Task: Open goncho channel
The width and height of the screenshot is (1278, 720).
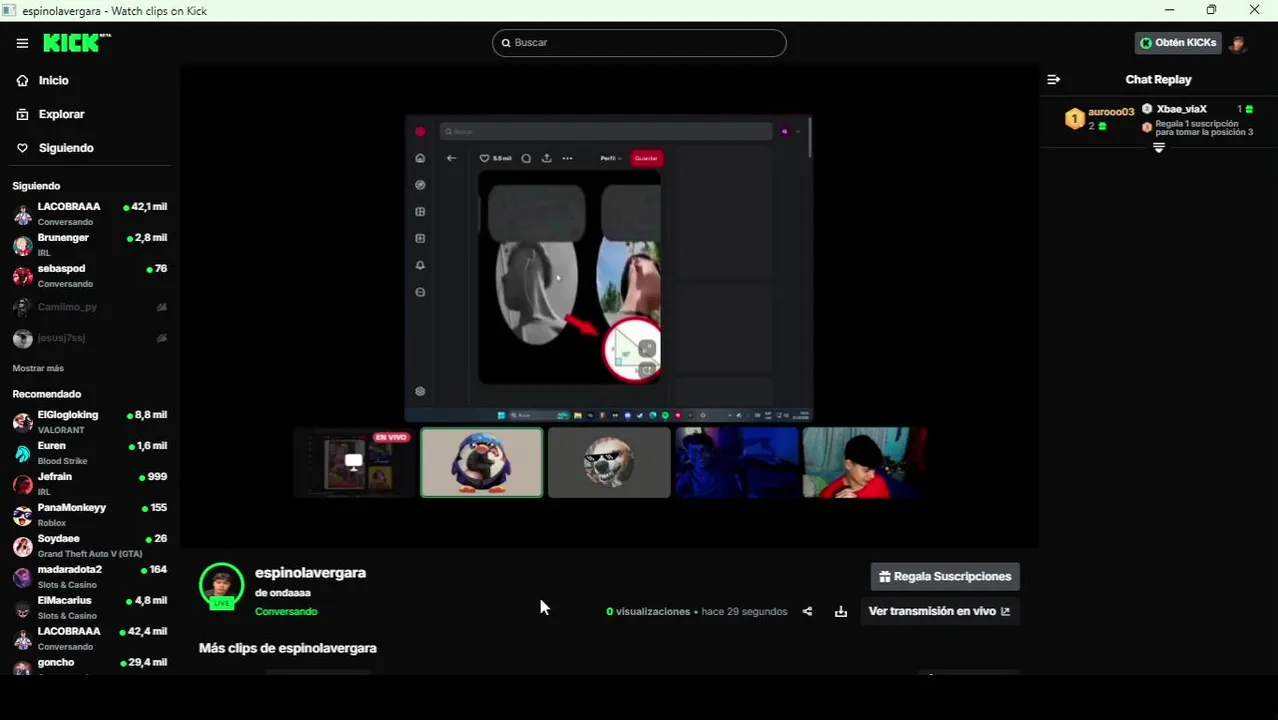Action: [x=90, y=665]
